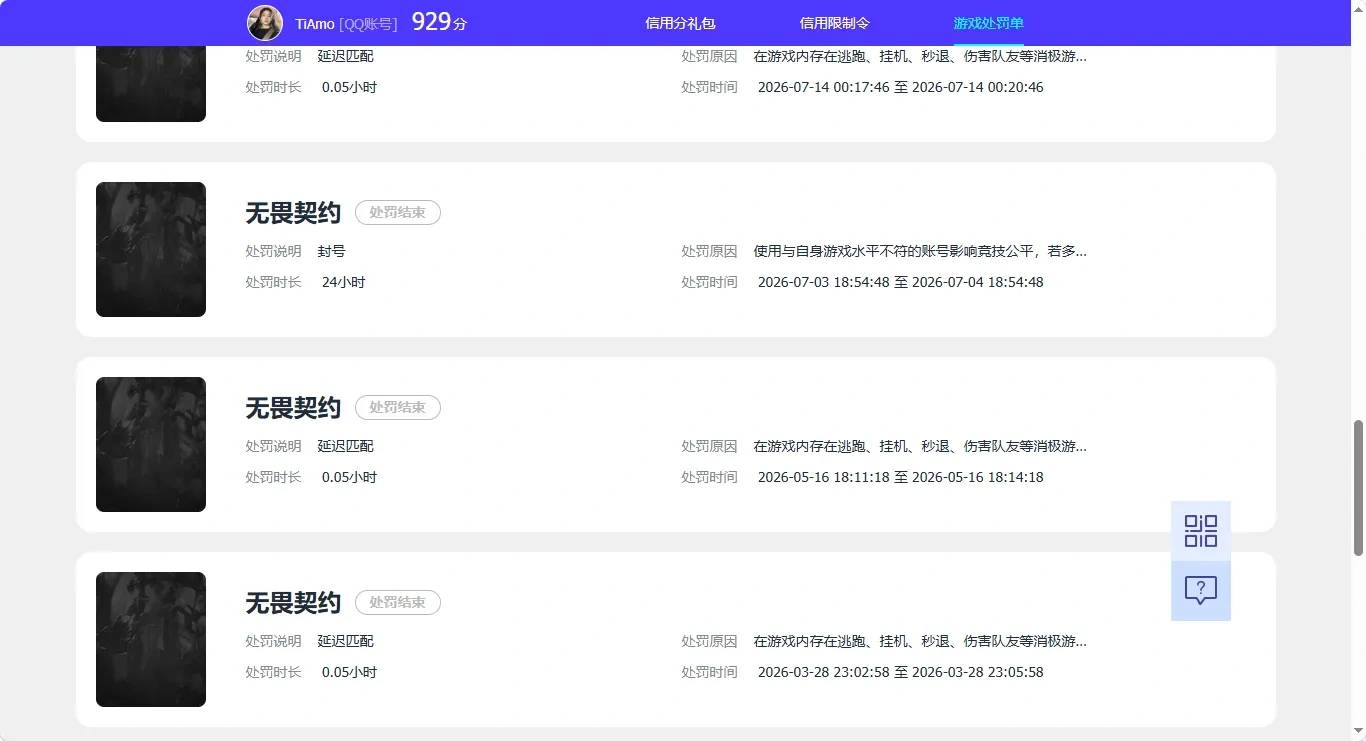
Task: Open game thumbnail of 2026-03-28 record
Action: (151, 639)
